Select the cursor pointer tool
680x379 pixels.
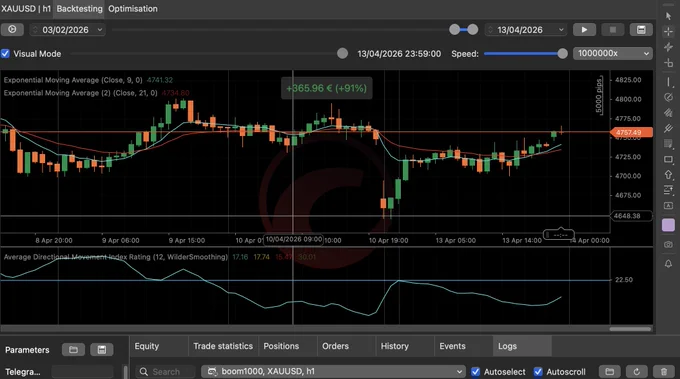pos(668,16)
